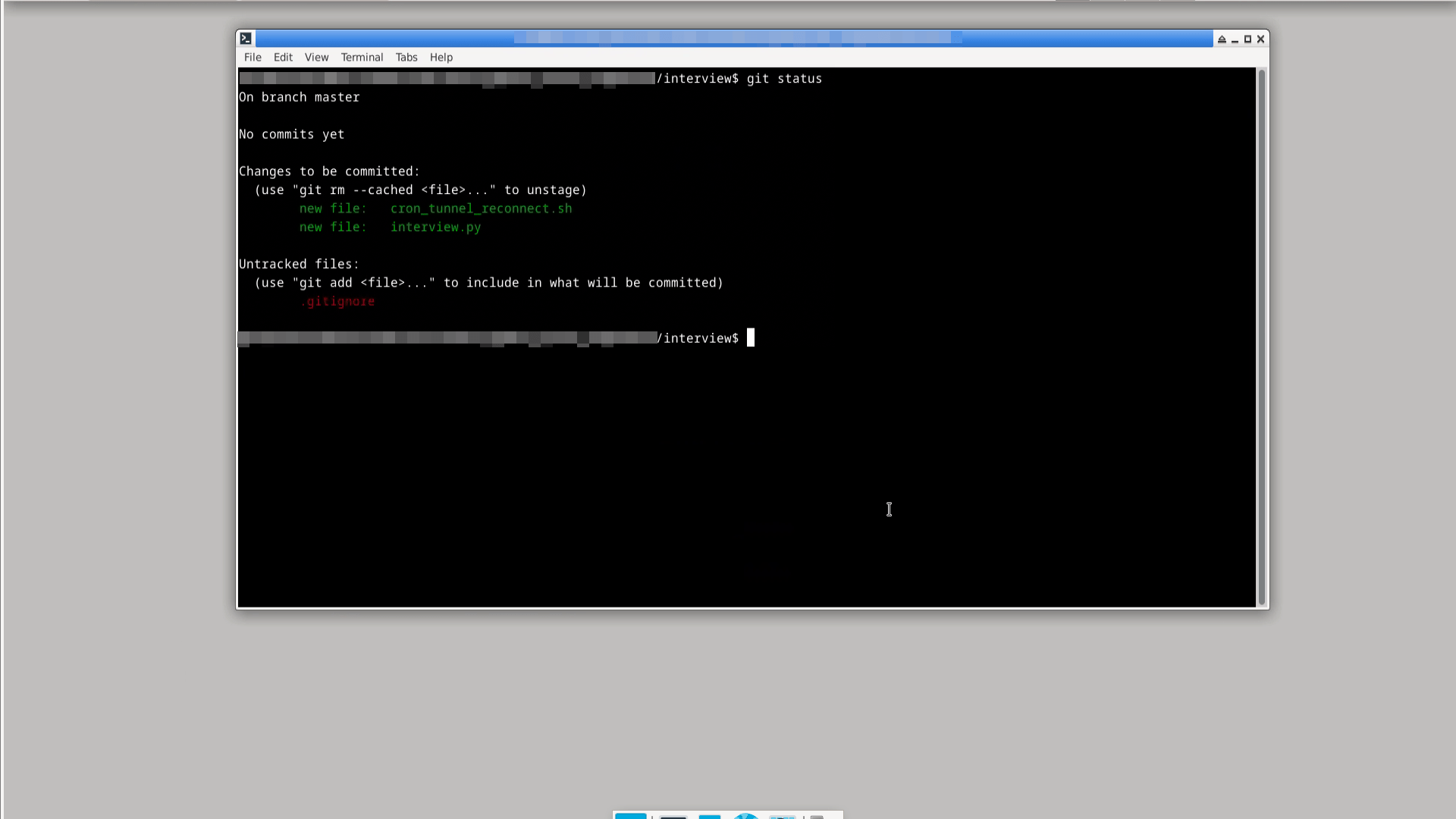Open the Terminal menu
This screenshot has width=1456, height=819.
tap(362, 58)
